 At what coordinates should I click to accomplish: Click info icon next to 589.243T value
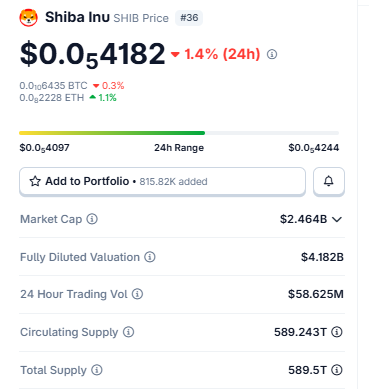click(x=337, y=332)
